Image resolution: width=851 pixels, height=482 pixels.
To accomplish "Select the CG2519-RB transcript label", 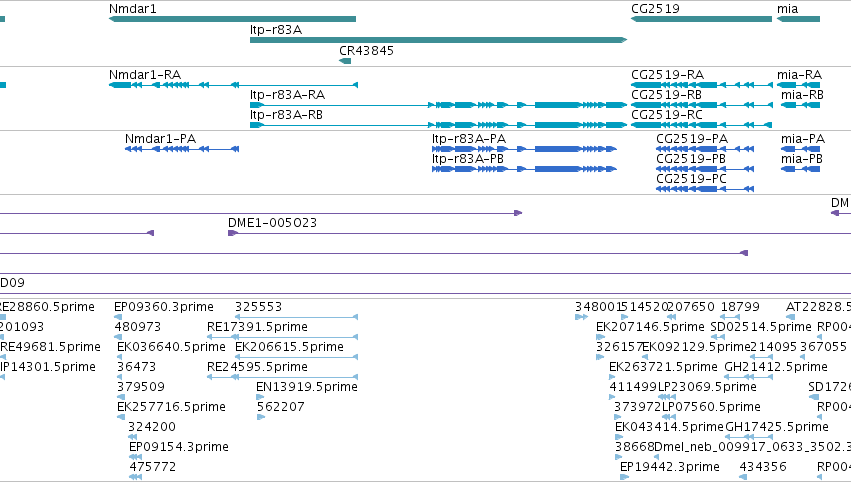I will click(666, 94).
